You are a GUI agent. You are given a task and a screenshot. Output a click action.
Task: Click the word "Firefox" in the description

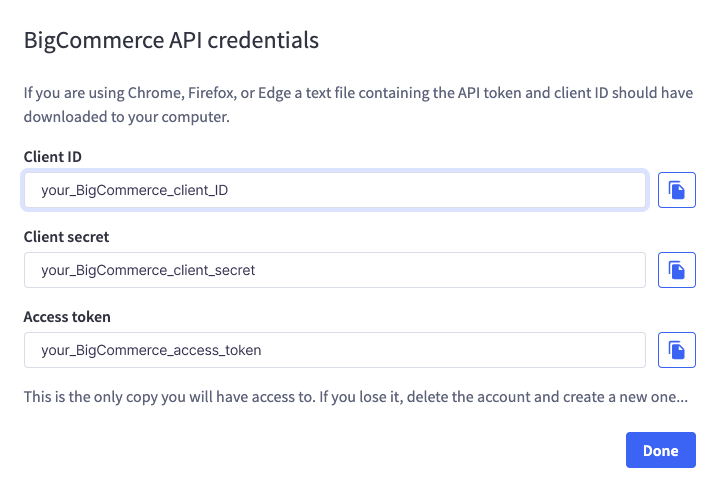(x=211, y=93)
